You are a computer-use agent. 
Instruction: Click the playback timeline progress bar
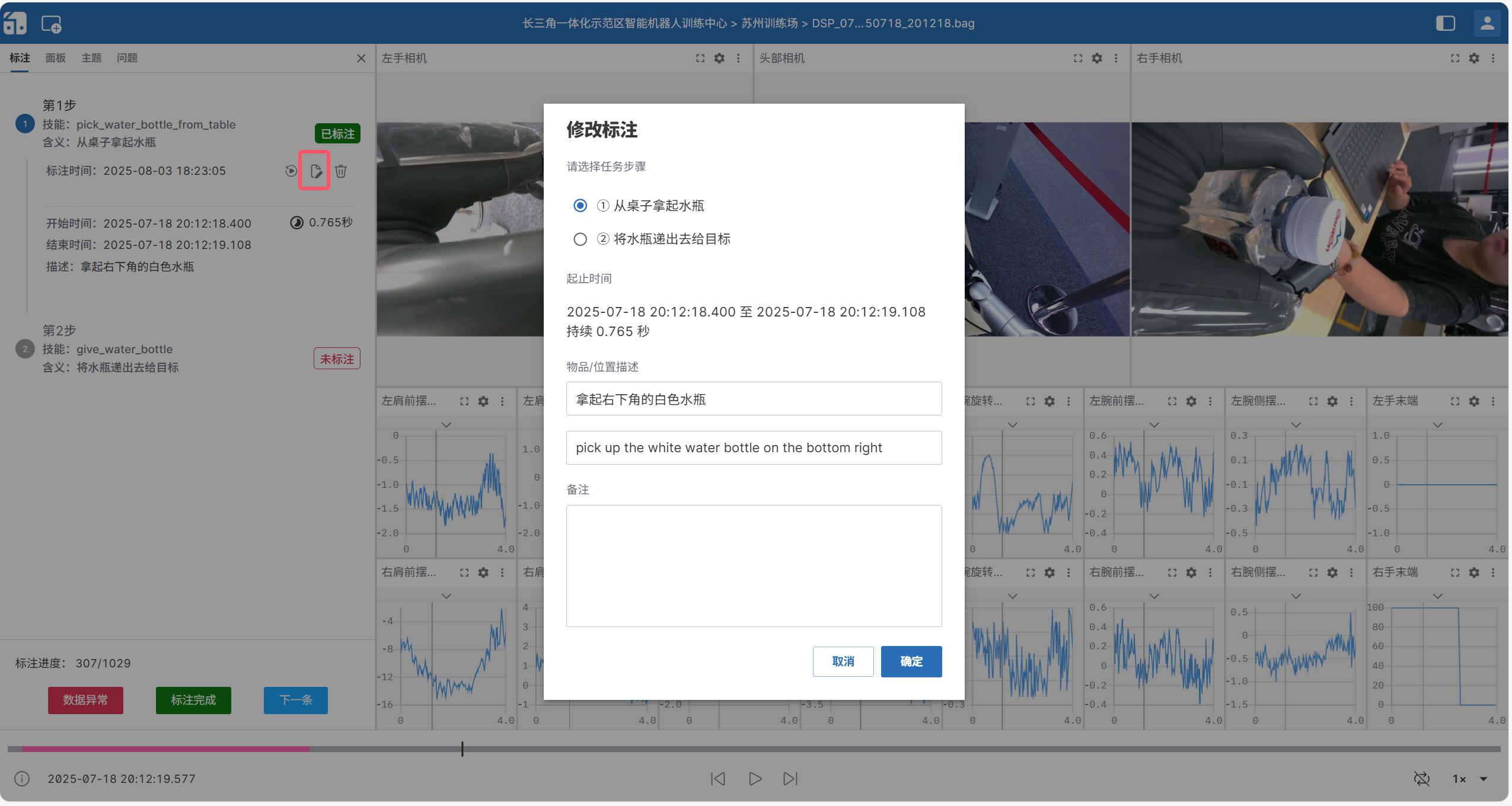point(753,749)
